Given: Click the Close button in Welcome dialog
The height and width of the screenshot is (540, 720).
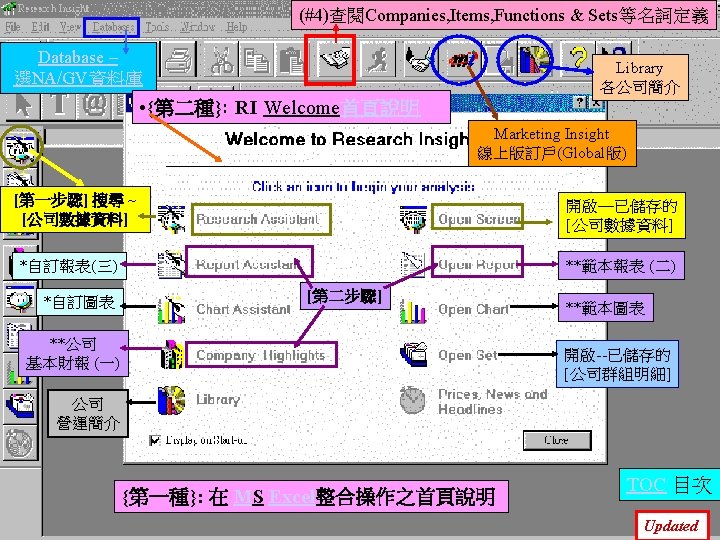Looking at the screenshot, I should click(x=557, y=440).
